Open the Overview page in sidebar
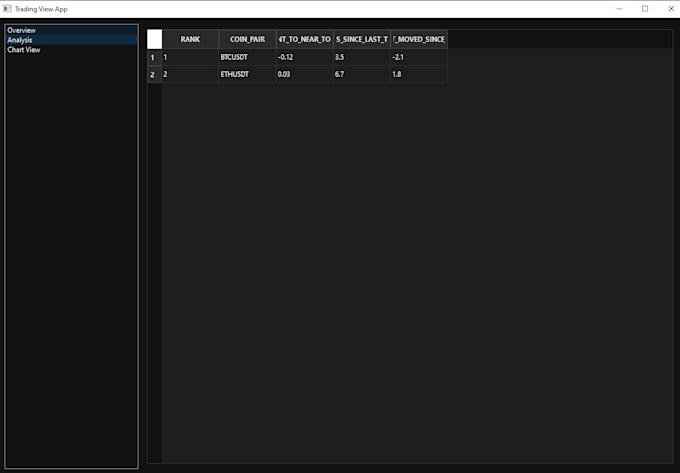The width and height of the screenshot is (680, 473). 72,30
